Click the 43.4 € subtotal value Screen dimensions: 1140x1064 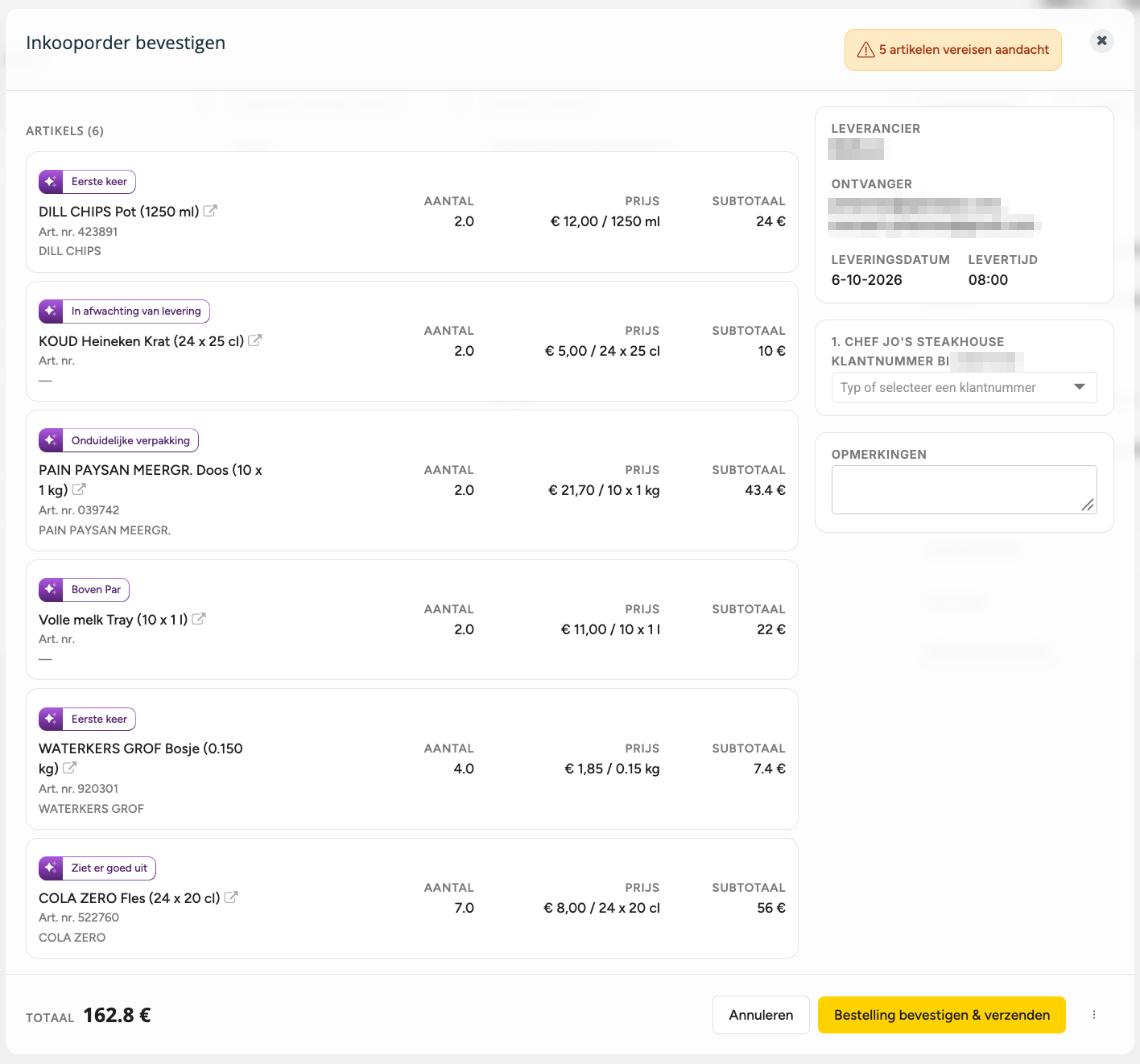point(765,490)
